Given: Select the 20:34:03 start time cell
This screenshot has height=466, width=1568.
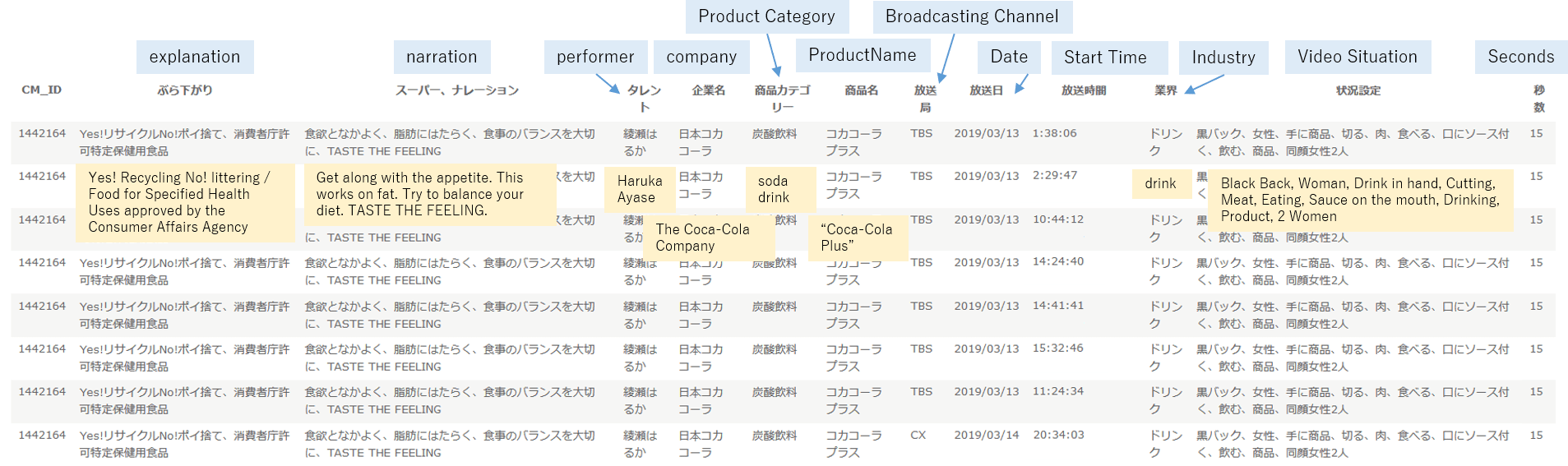Looking at the screenshot, I should [x=1058, y=435].
